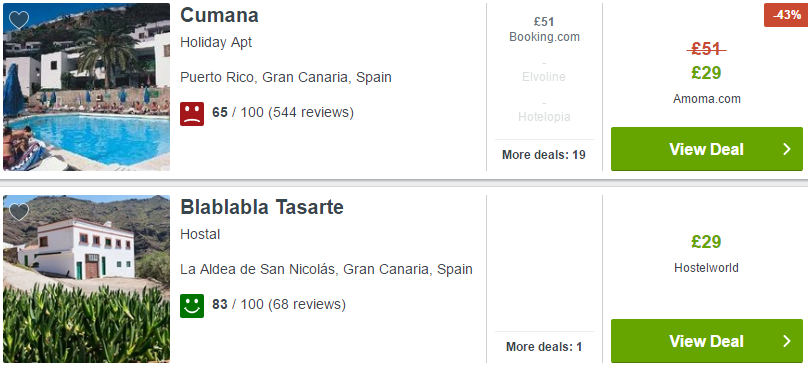Image resolution: width=808 pixels, height=366 pixels.
Task: Open the 544 reviews score for Cumana
Action: [282, 112]
